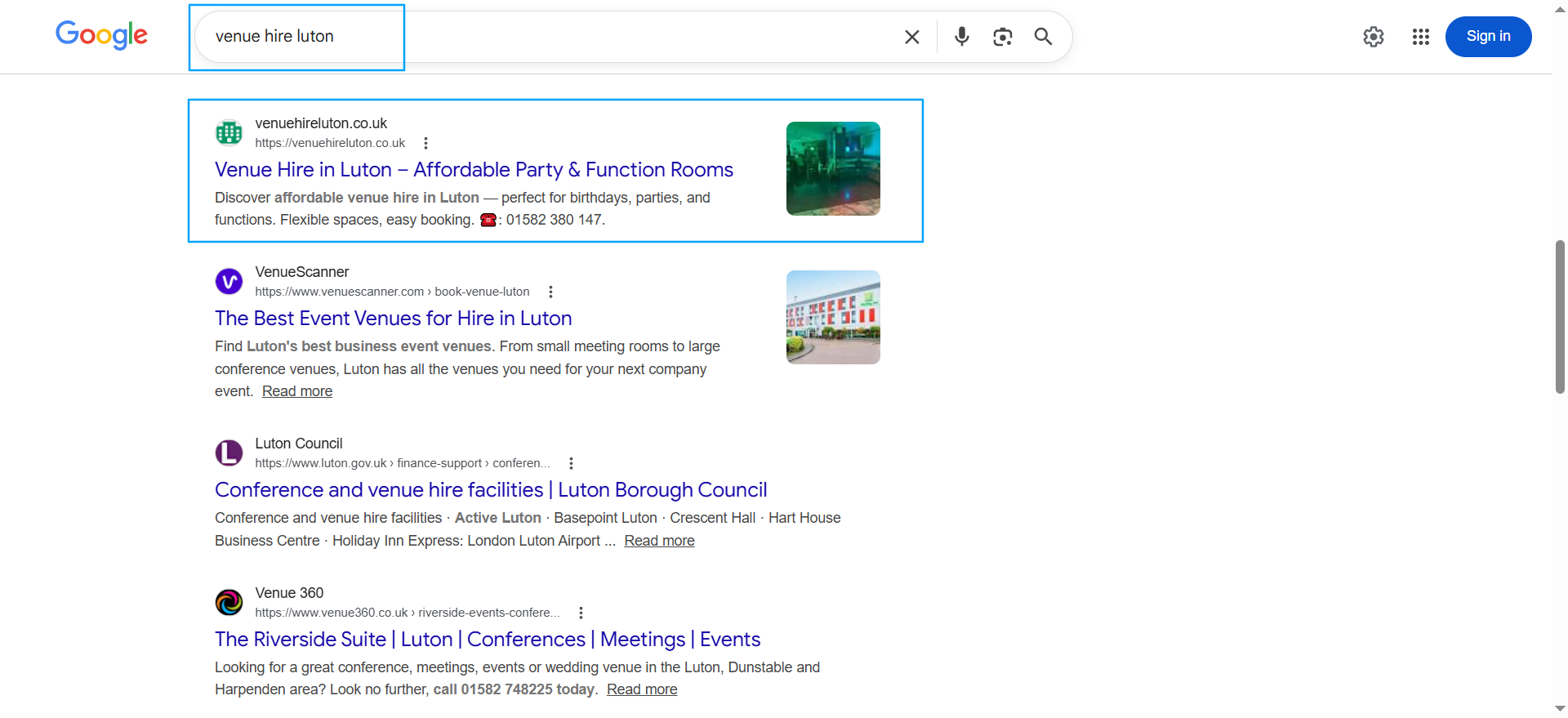Click the Sign in button
The height and width of the screenshot is (718, 1568).
pyautogui.click(x=1489, y=37)
